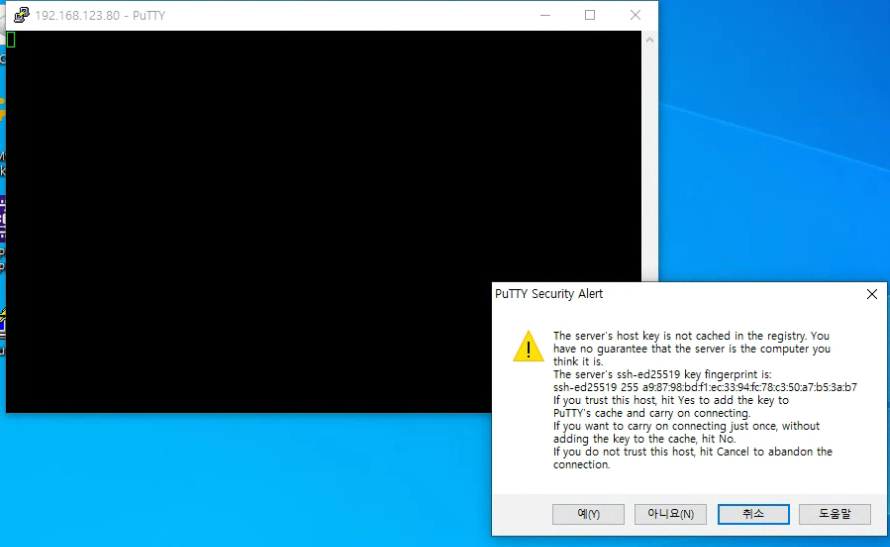Screen dimensions: 890x547
Task: Close the PuTTY terminal window
Action: [635, 15]
